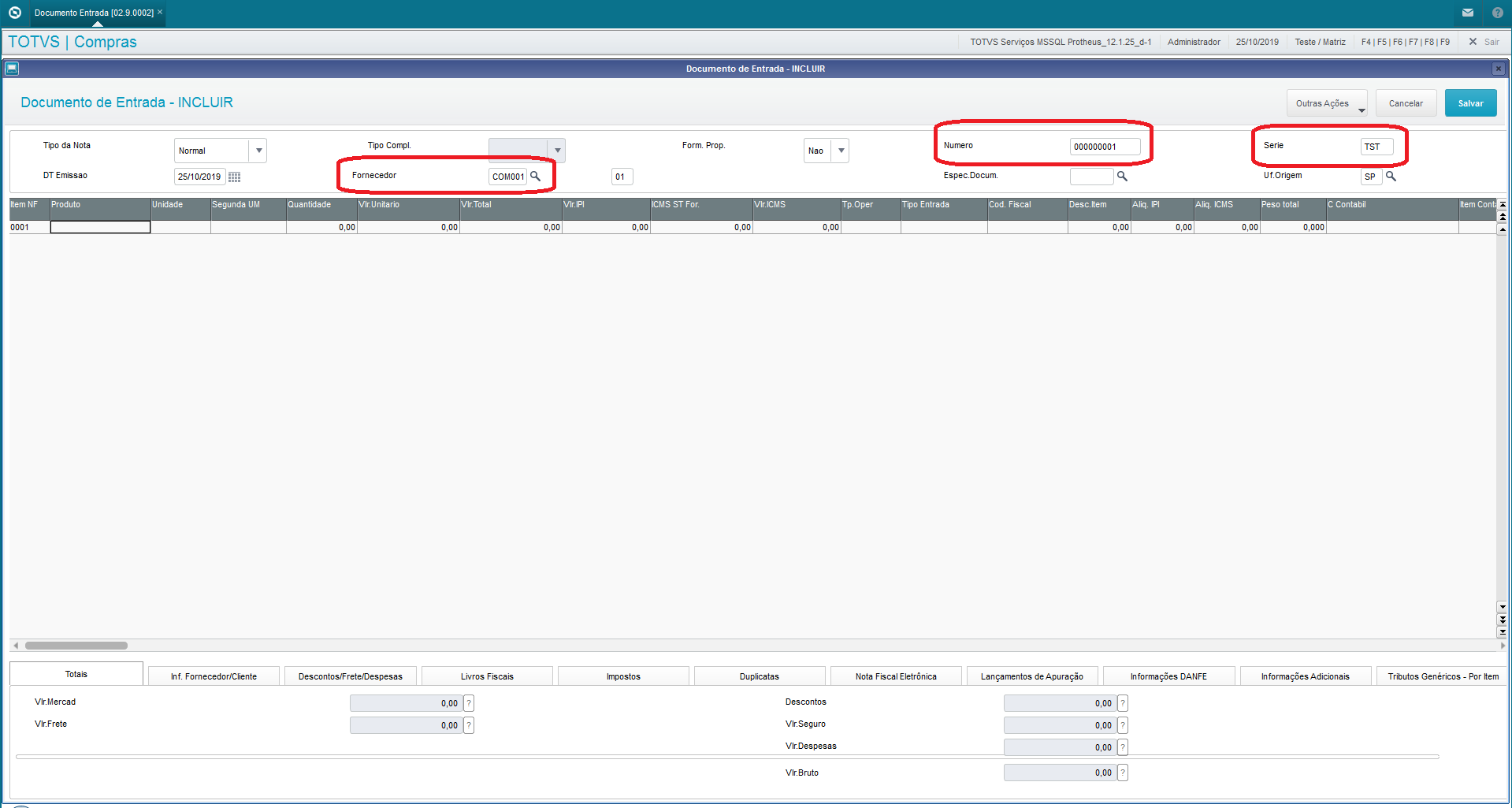
Task: Open Tributos Genéricos - Por Item tab
Action: coord(1442,676)
